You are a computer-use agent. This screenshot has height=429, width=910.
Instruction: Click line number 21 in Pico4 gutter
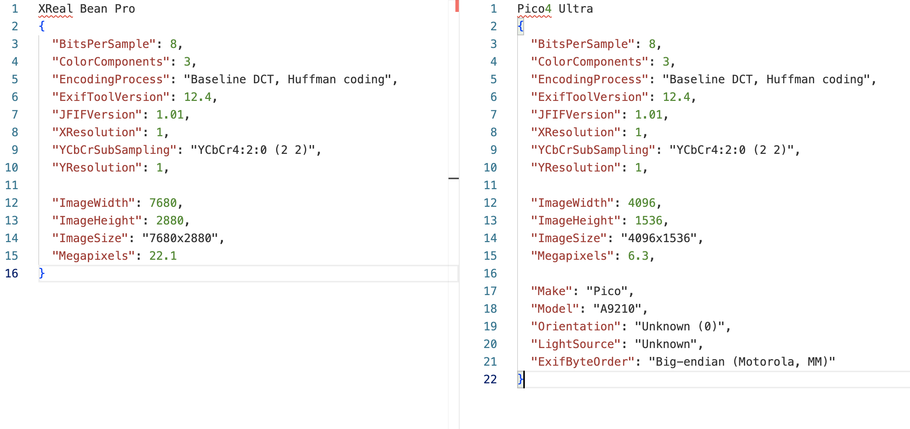coord(490,362)
